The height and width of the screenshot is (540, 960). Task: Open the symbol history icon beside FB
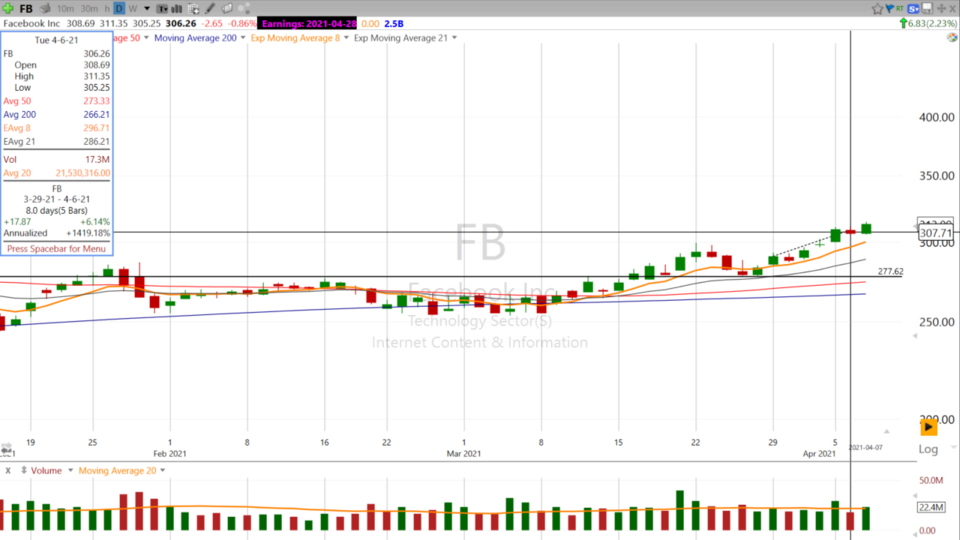pos(45,9)
